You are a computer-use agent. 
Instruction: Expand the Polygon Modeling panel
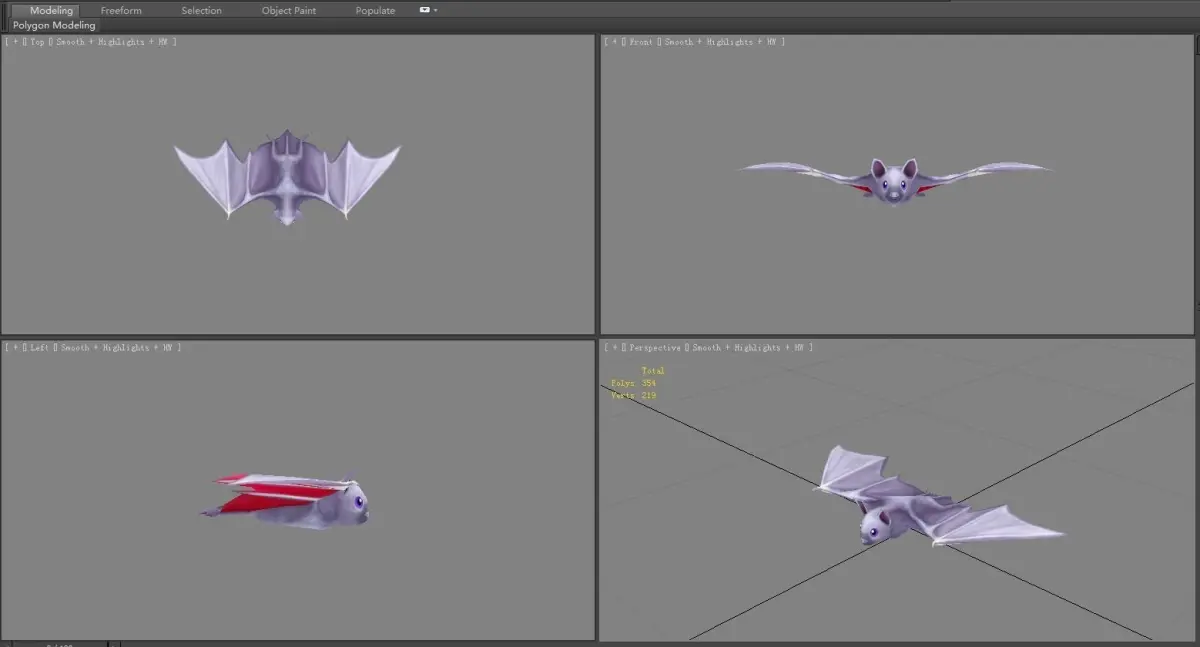click(x=54, y=25)
